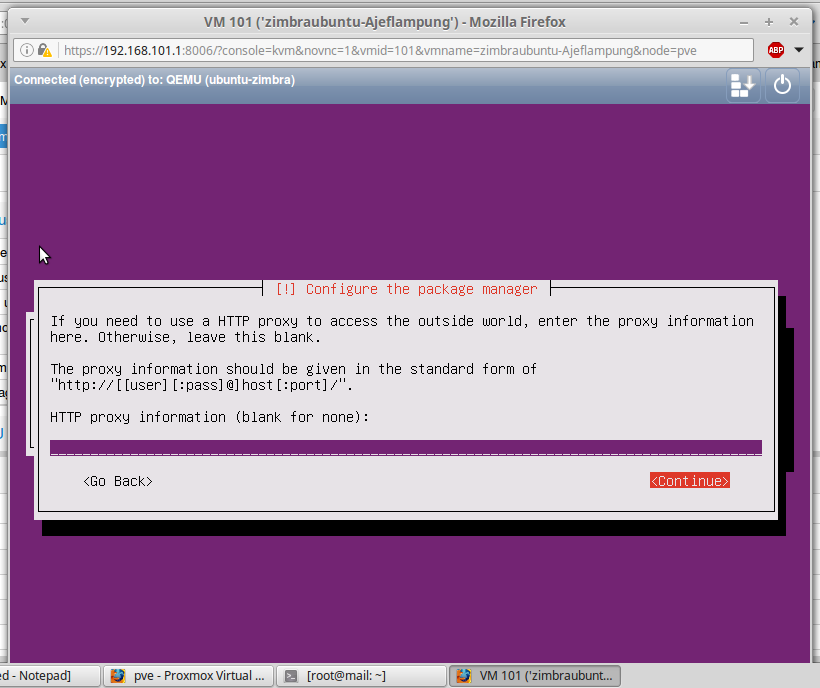Open the window menu arrow in title bar
Image resolution: width=820 pixels, height=688 pixels.
point(25,21)
